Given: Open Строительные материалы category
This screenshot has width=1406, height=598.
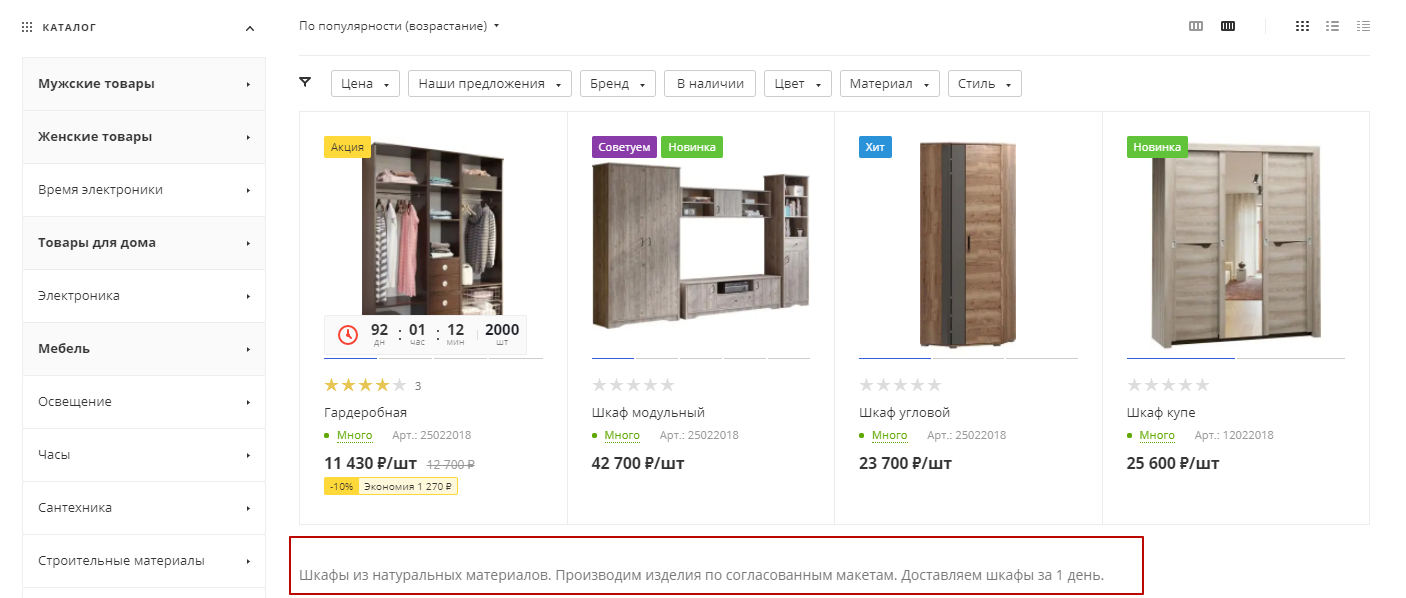Looking at the screenshot, I should coord(144,561).
